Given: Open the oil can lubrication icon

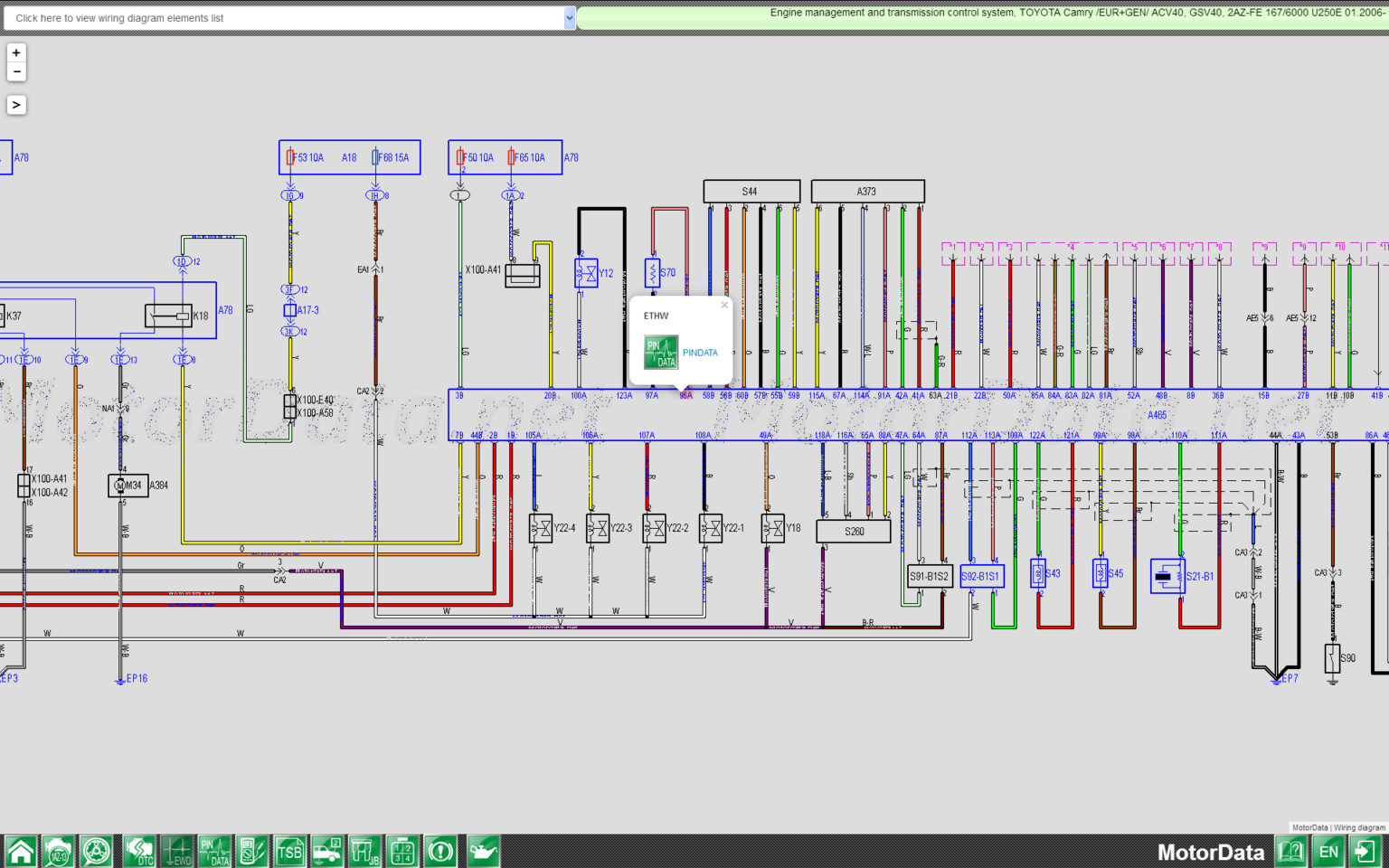Looking at the screenshot, I should pos(484,852).
